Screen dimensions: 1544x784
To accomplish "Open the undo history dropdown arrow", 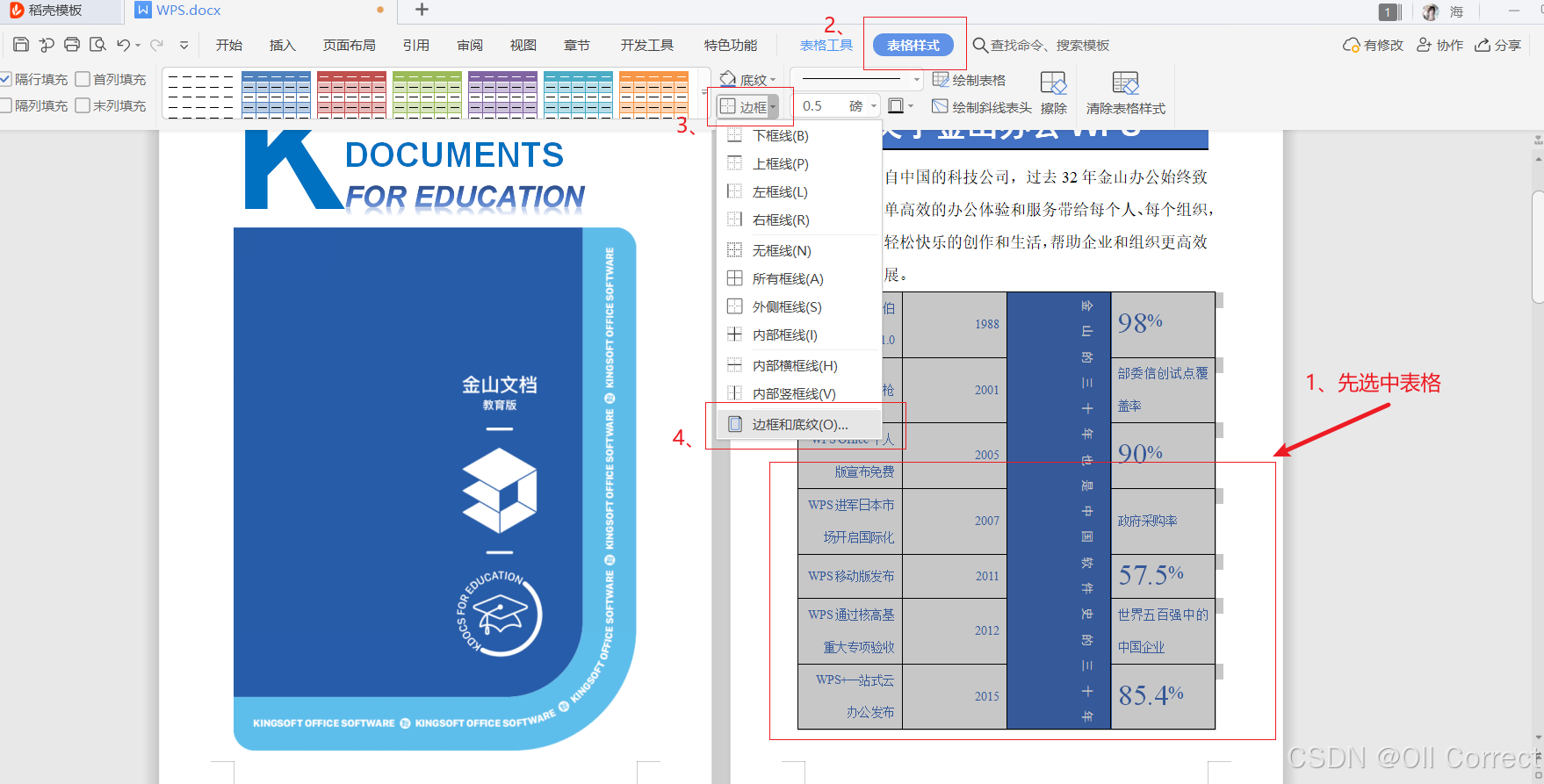I will (138, 46).
